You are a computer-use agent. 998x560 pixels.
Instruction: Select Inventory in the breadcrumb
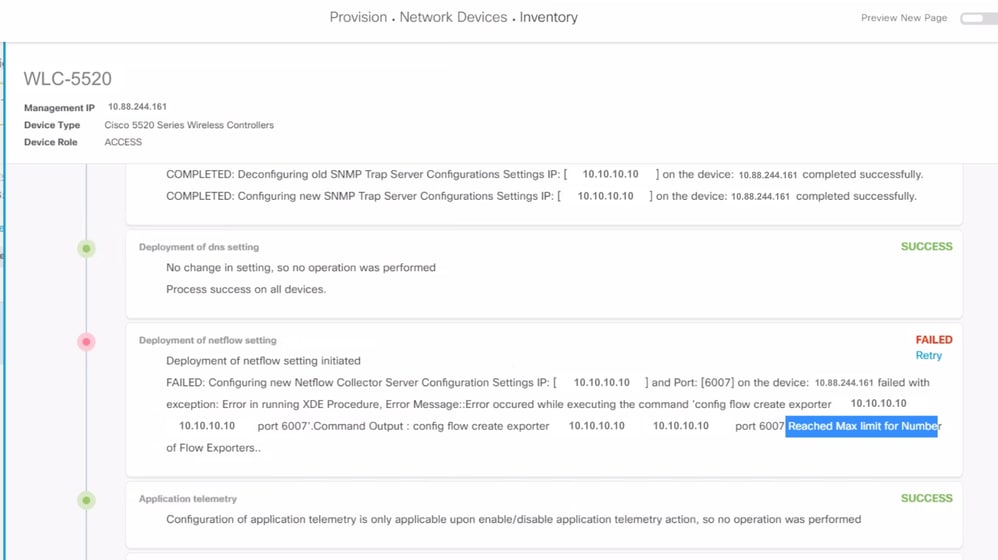tap(549, 17)
